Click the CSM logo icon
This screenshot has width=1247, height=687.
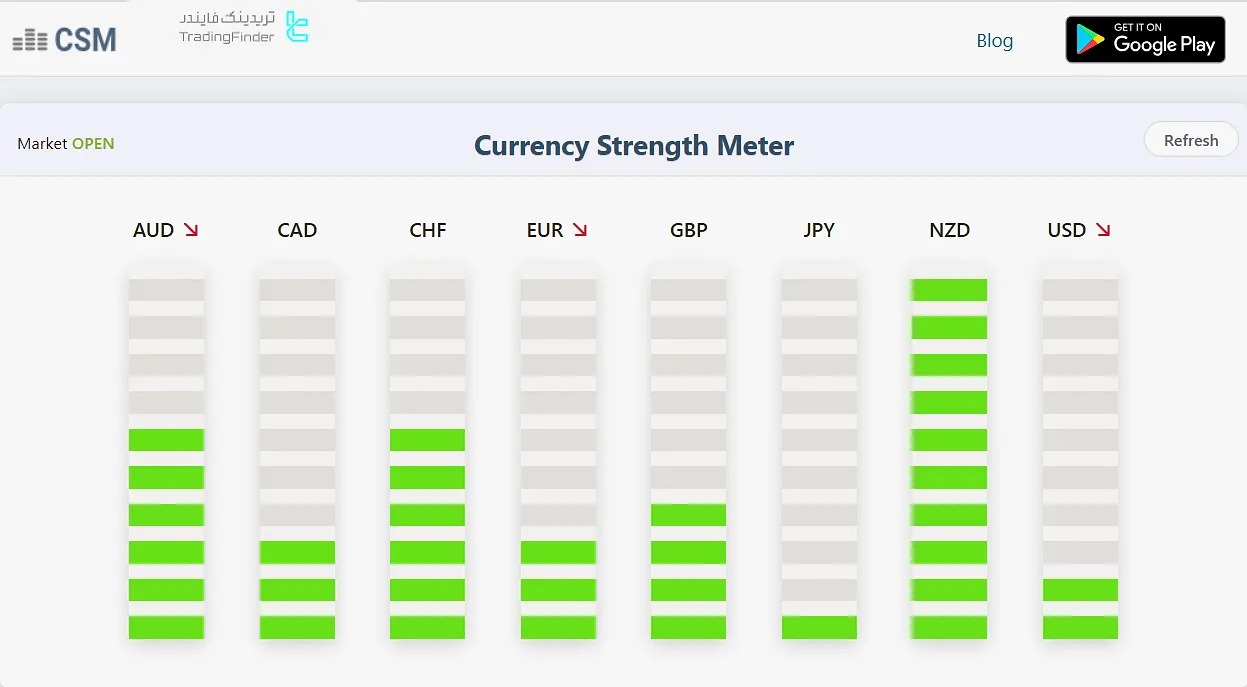tap(30, 40)
